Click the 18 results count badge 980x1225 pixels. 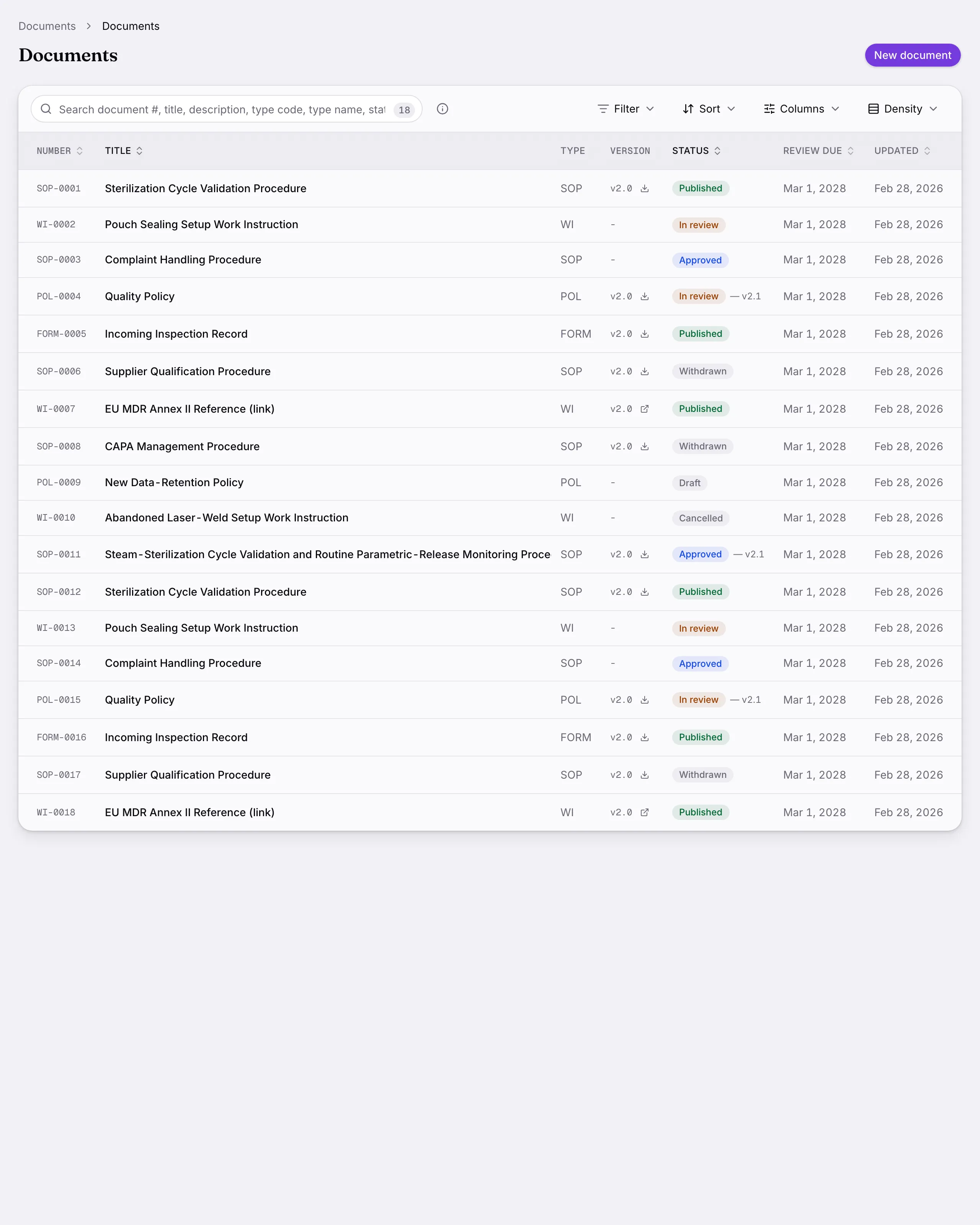[404, 109]
